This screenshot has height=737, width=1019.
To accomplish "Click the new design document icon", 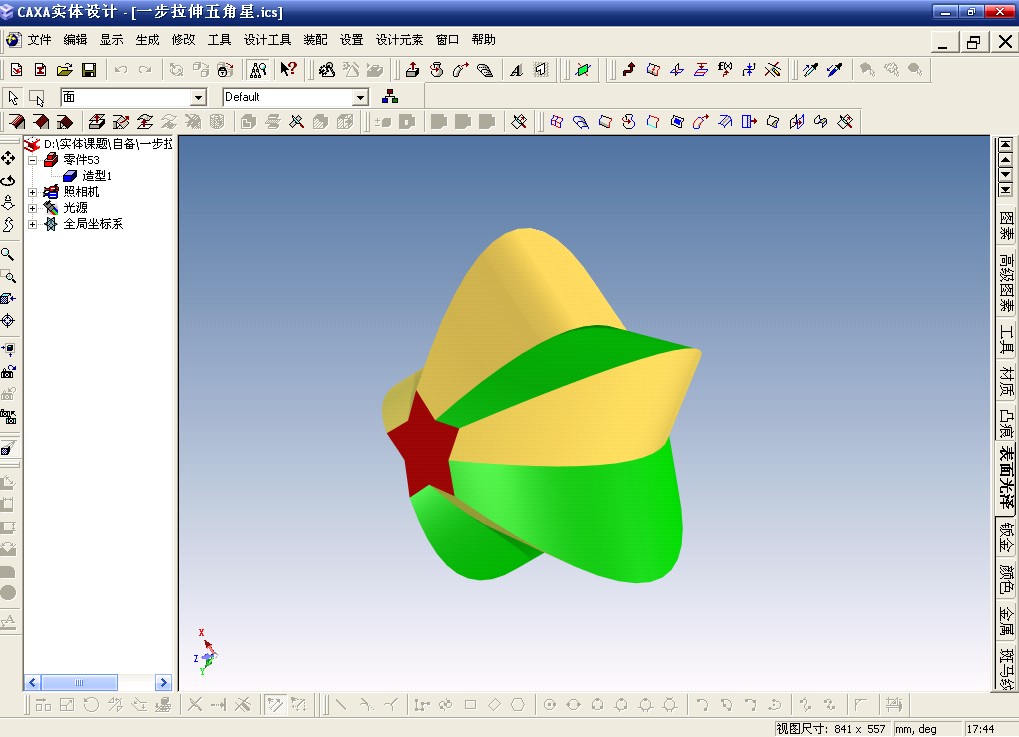I will pyautogui.click(x=17, y=70).
